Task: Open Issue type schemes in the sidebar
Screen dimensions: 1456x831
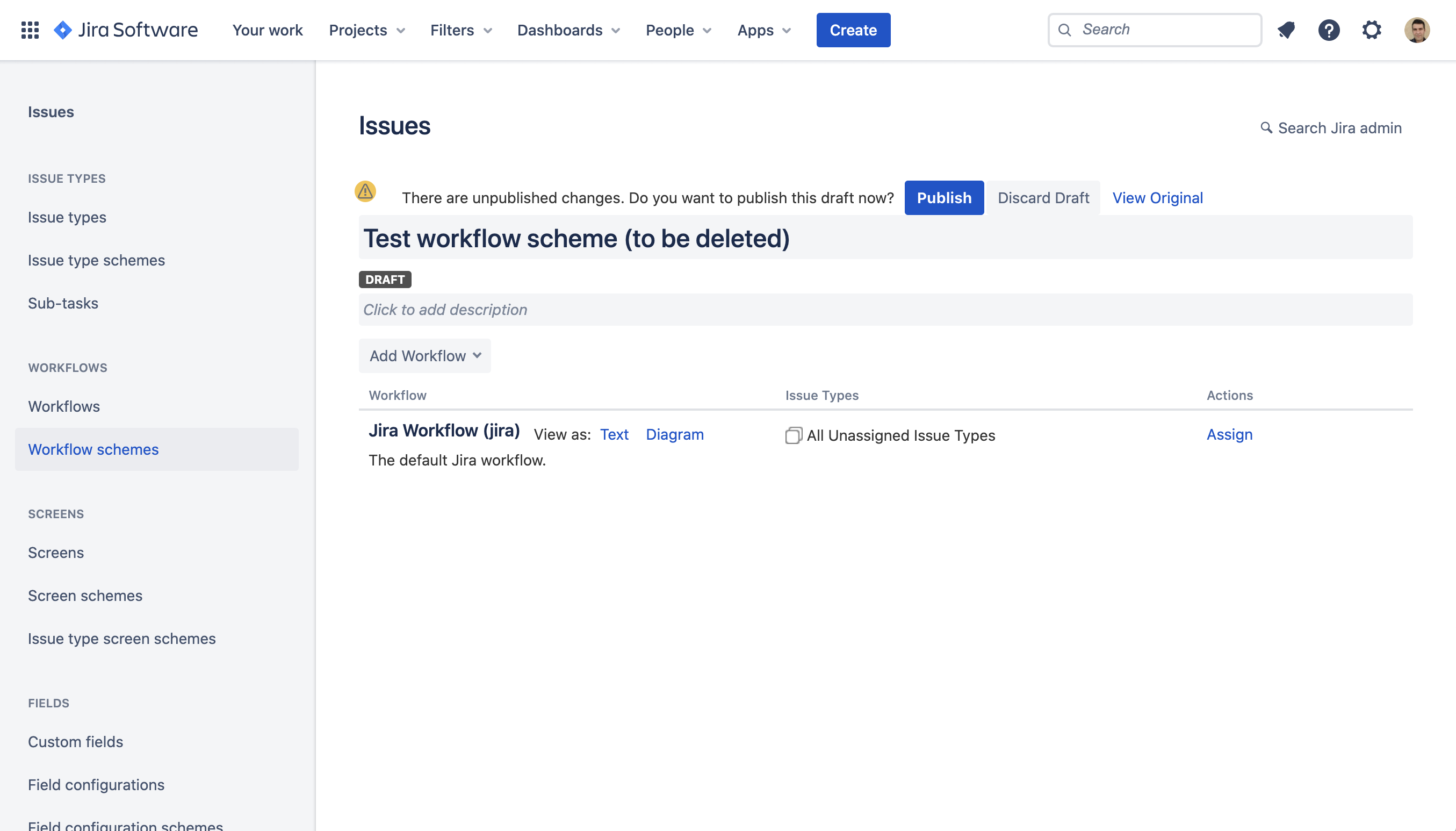Action: (x=96, y=260)
